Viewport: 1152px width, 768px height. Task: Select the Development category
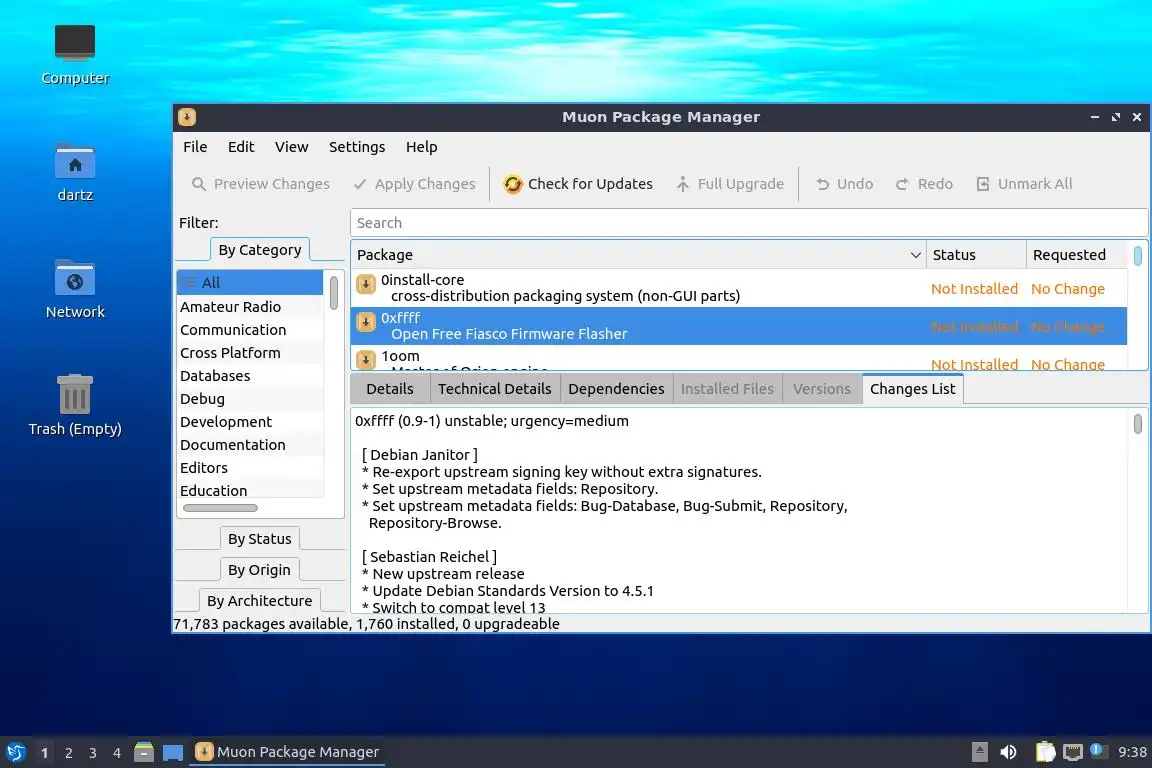[x=250, y=422]
